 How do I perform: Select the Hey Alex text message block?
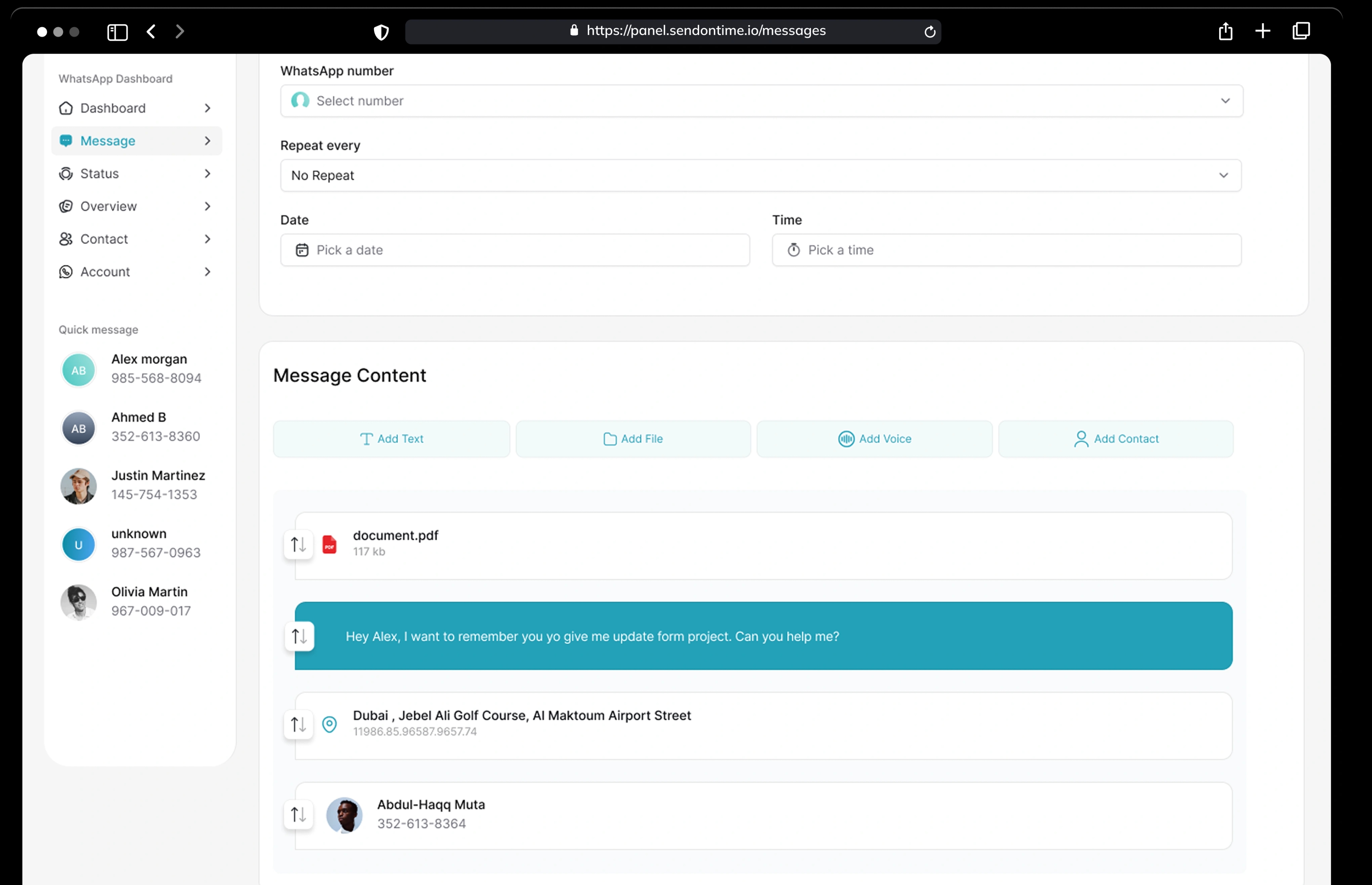(x=763, y=636)
